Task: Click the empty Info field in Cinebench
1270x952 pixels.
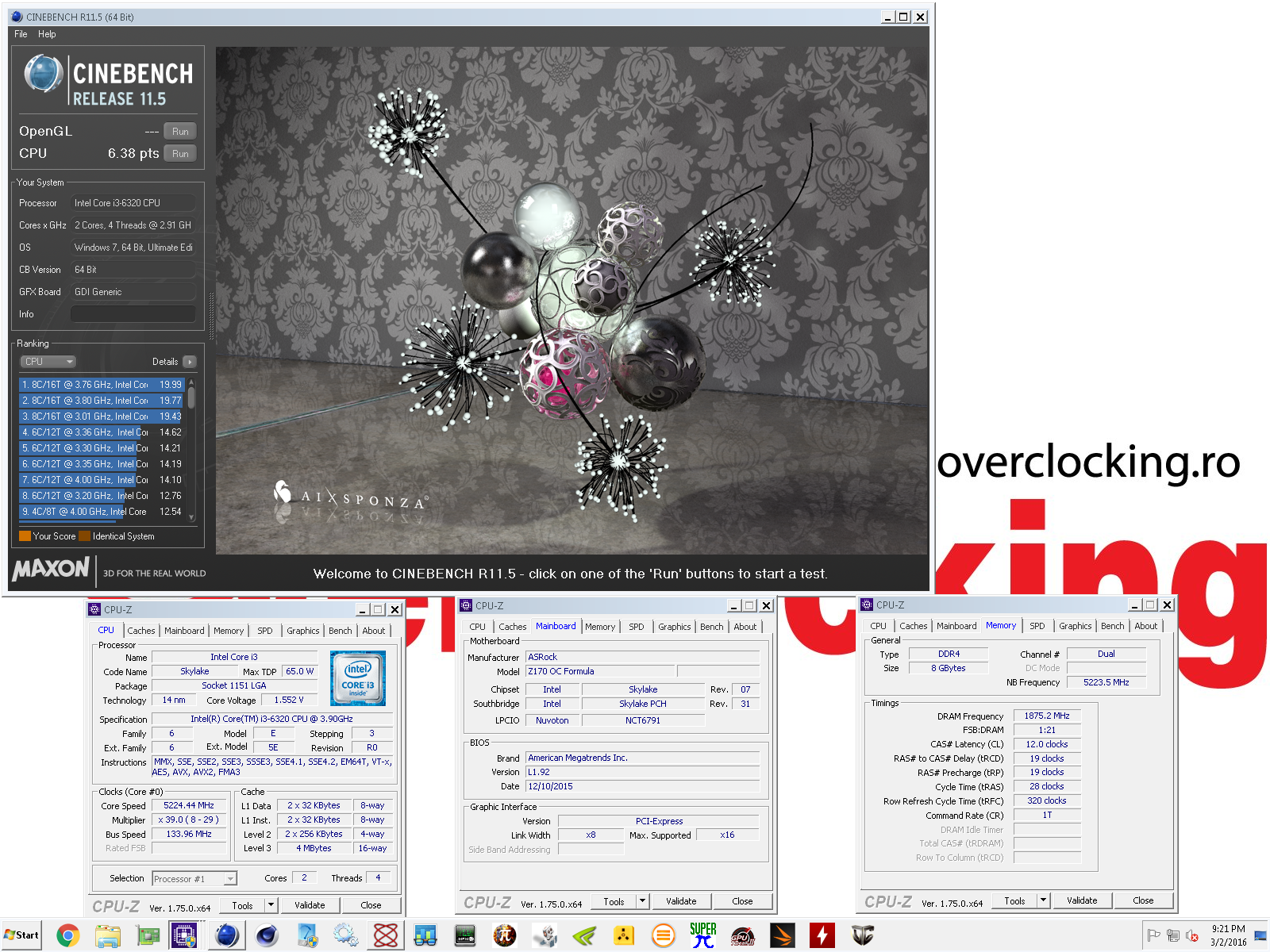Action: (133, 314)
